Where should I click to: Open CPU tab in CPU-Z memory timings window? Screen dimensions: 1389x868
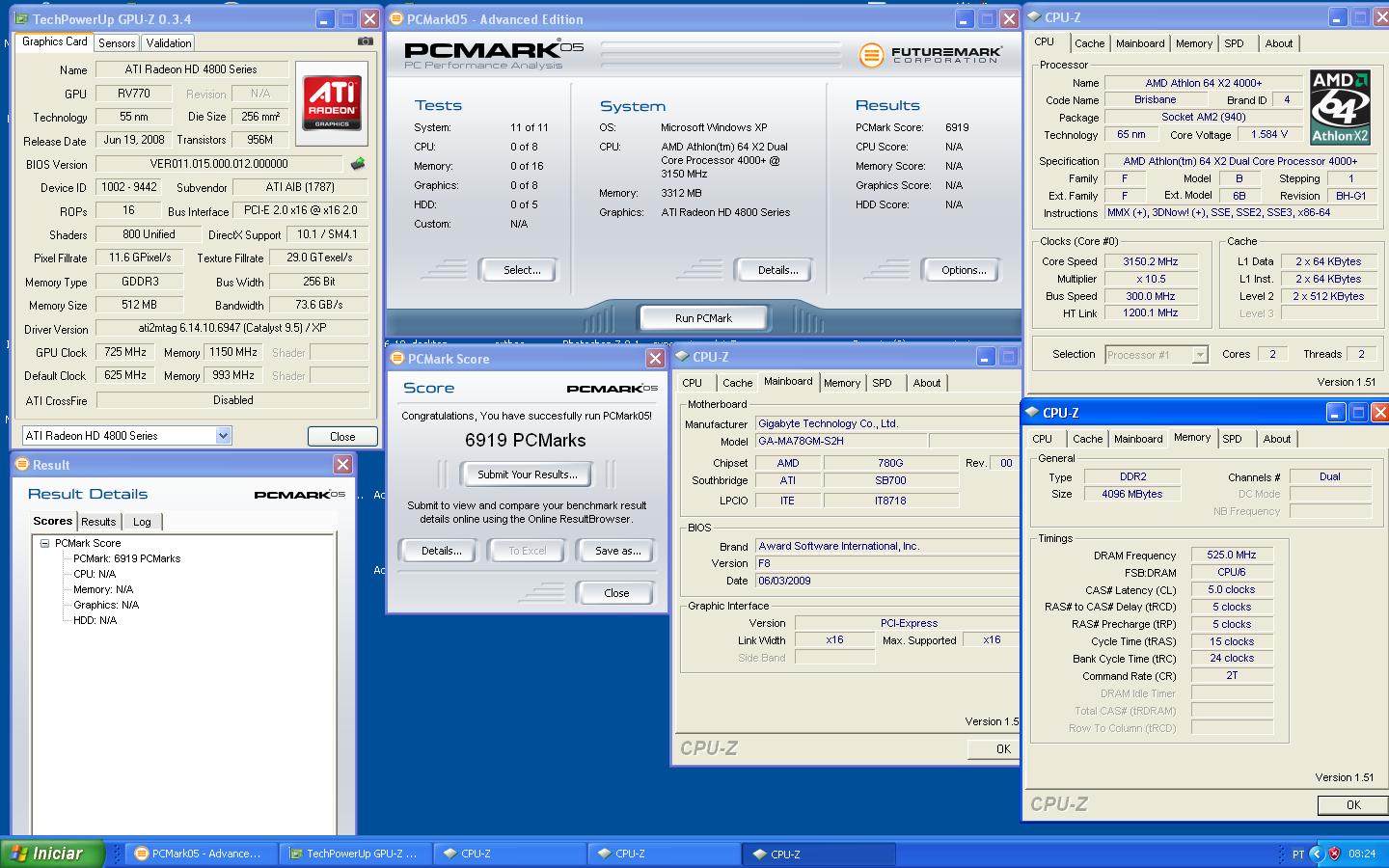(x=1043, y=439)
